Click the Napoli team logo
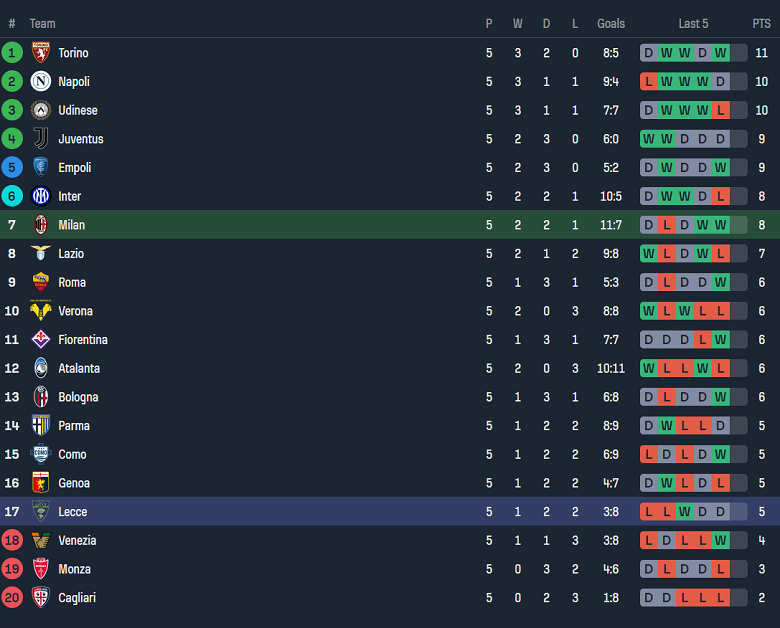 (41, 82)
